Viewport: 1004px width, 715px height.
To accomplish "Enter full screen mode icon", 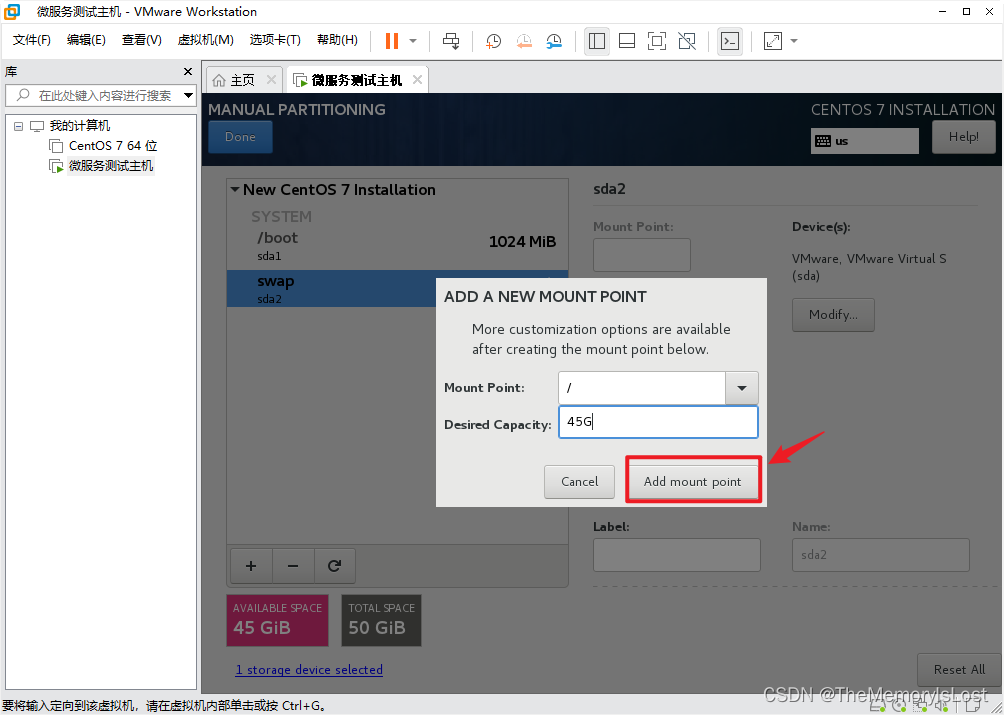I will (x=657, y=41).
